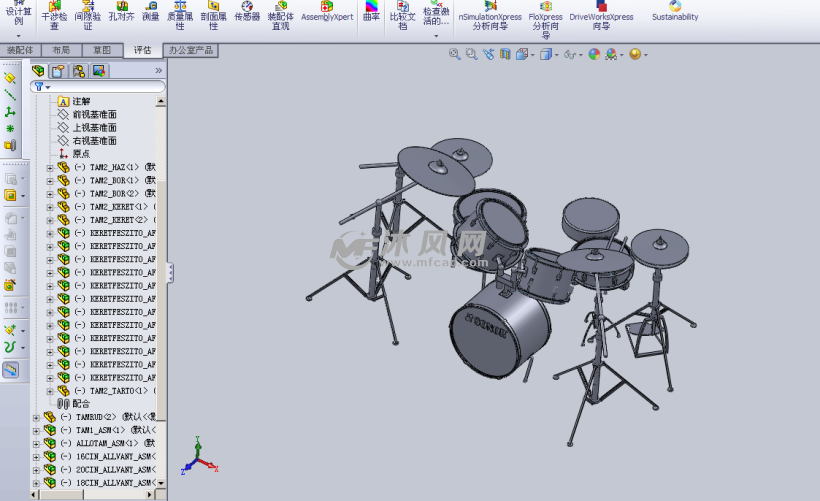
Task: Select the Front Plane (前视基准面) item
Action: [x=94, y=115]
